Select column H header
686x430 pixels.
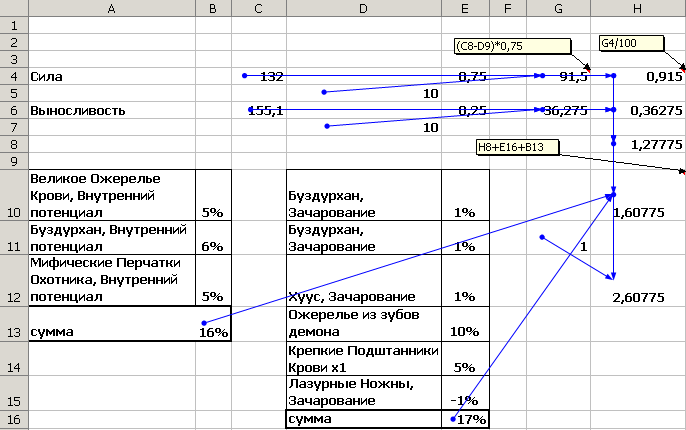638,8
